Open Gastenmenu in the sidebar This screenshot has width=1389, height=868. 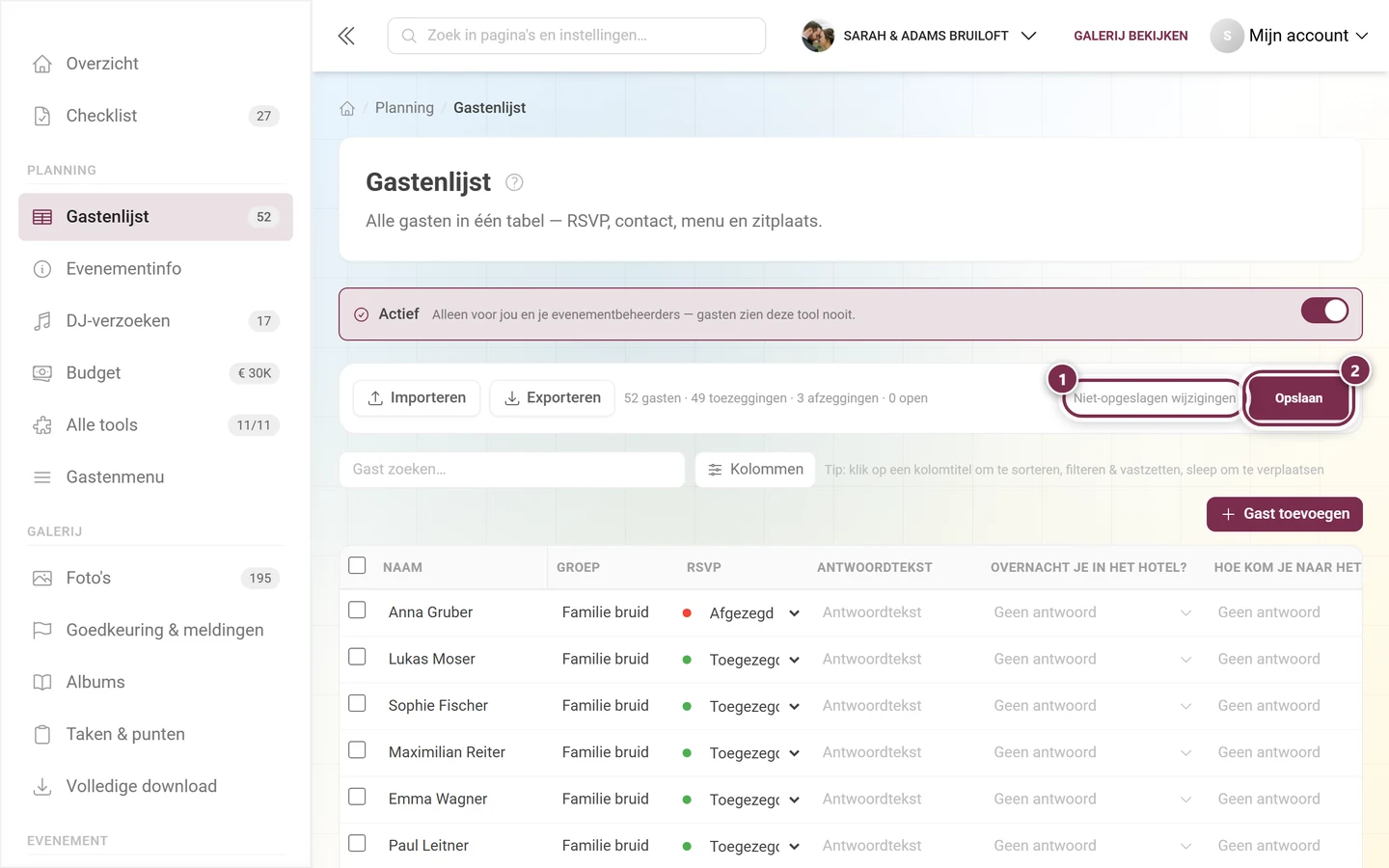155,477
